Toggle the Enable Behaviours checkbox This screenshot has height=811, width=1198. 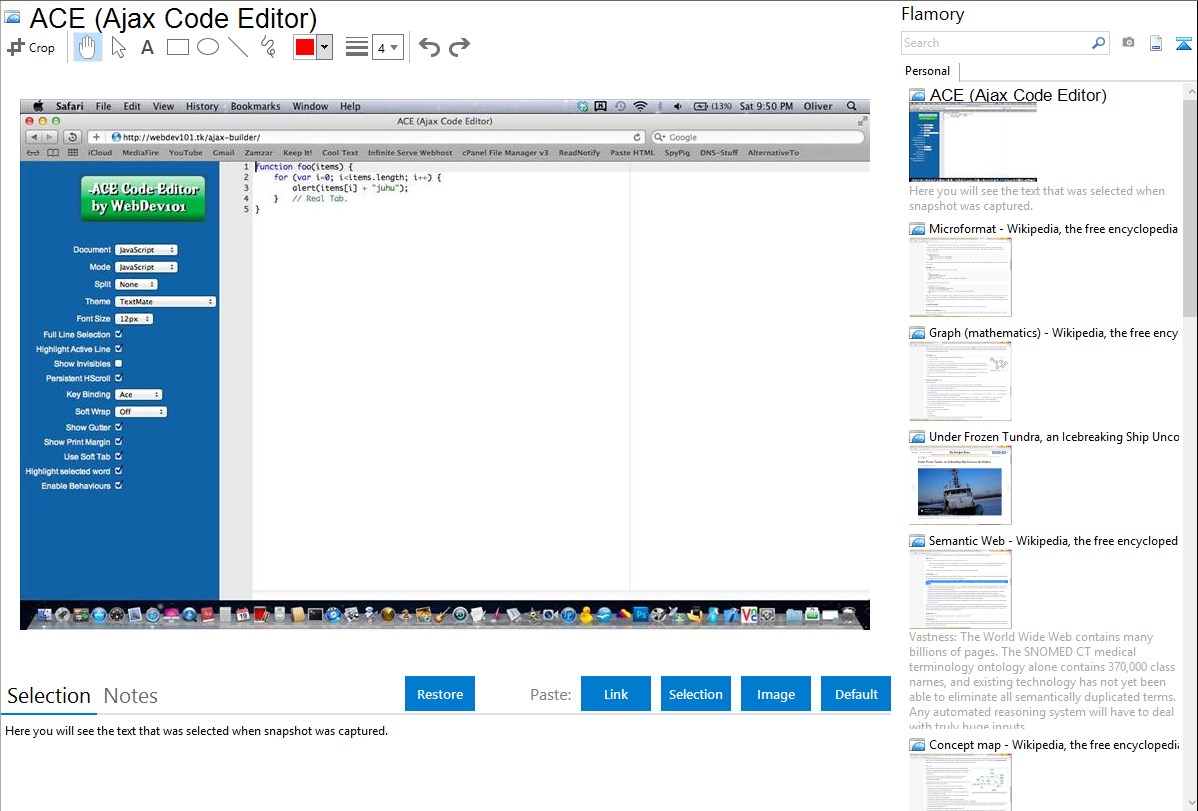coord(118,485)
